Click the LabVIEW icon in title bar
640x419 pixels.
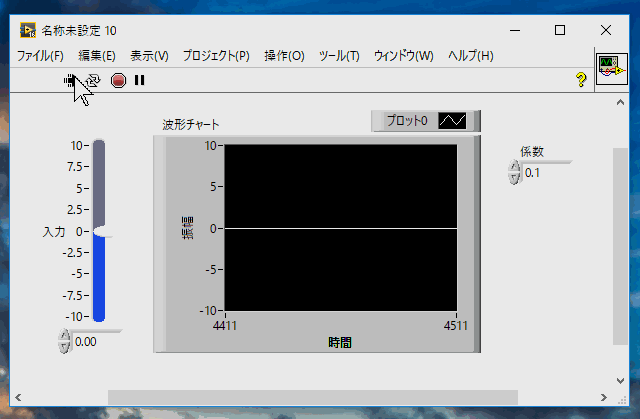pos(27,30)
